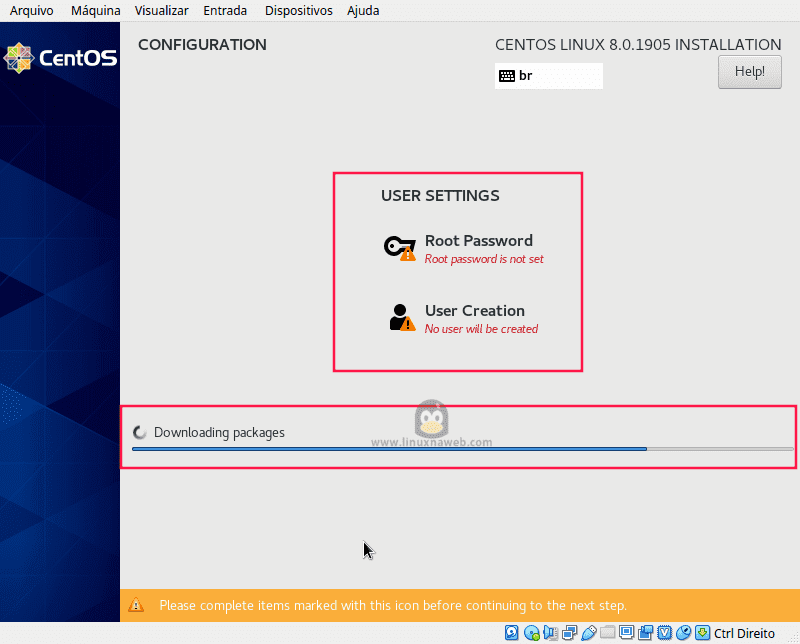
Task: Click the audio speaker status icon
Action: tap(551, 633)
